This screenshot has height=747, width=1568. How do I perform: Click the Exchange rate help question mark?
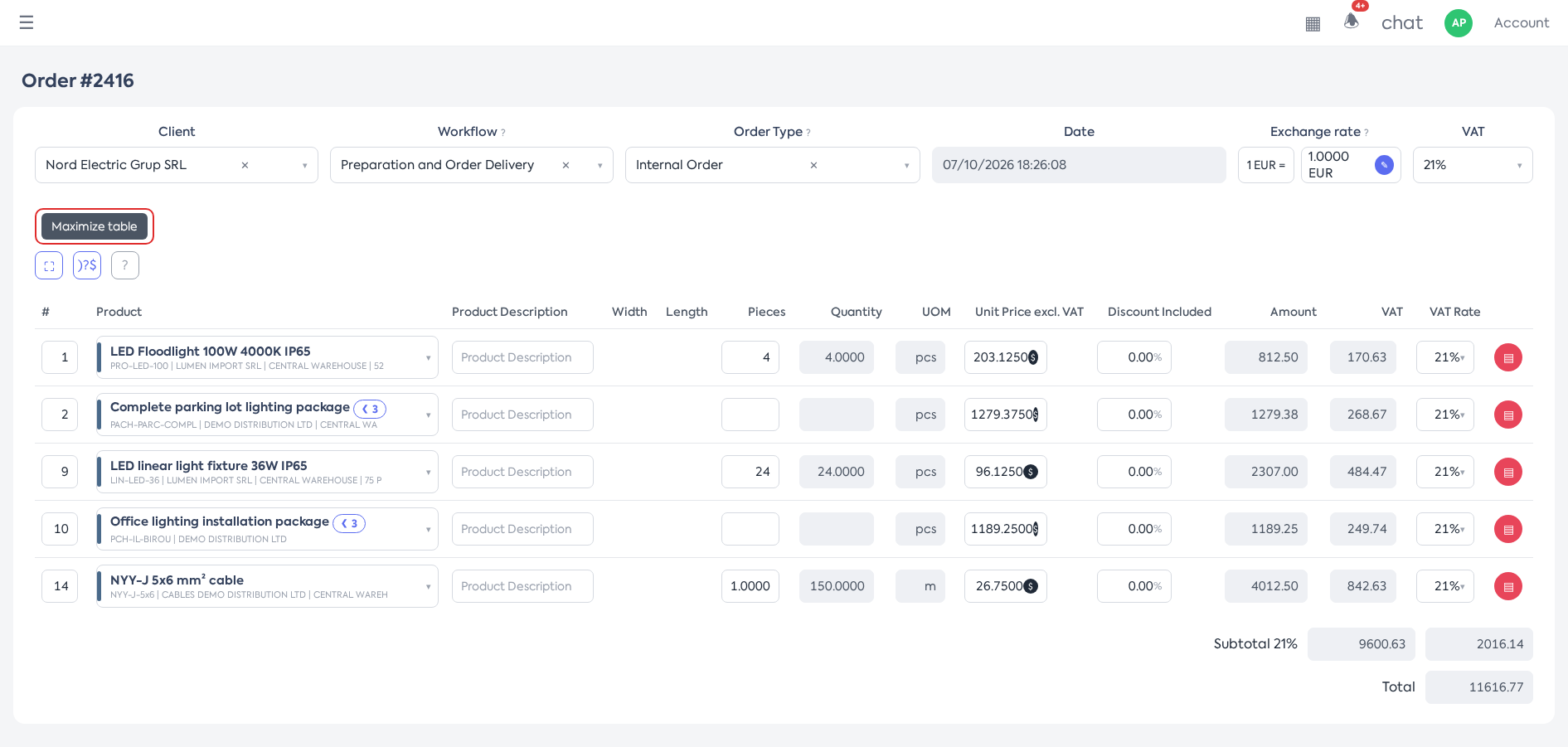click(x=1366, y=133)
